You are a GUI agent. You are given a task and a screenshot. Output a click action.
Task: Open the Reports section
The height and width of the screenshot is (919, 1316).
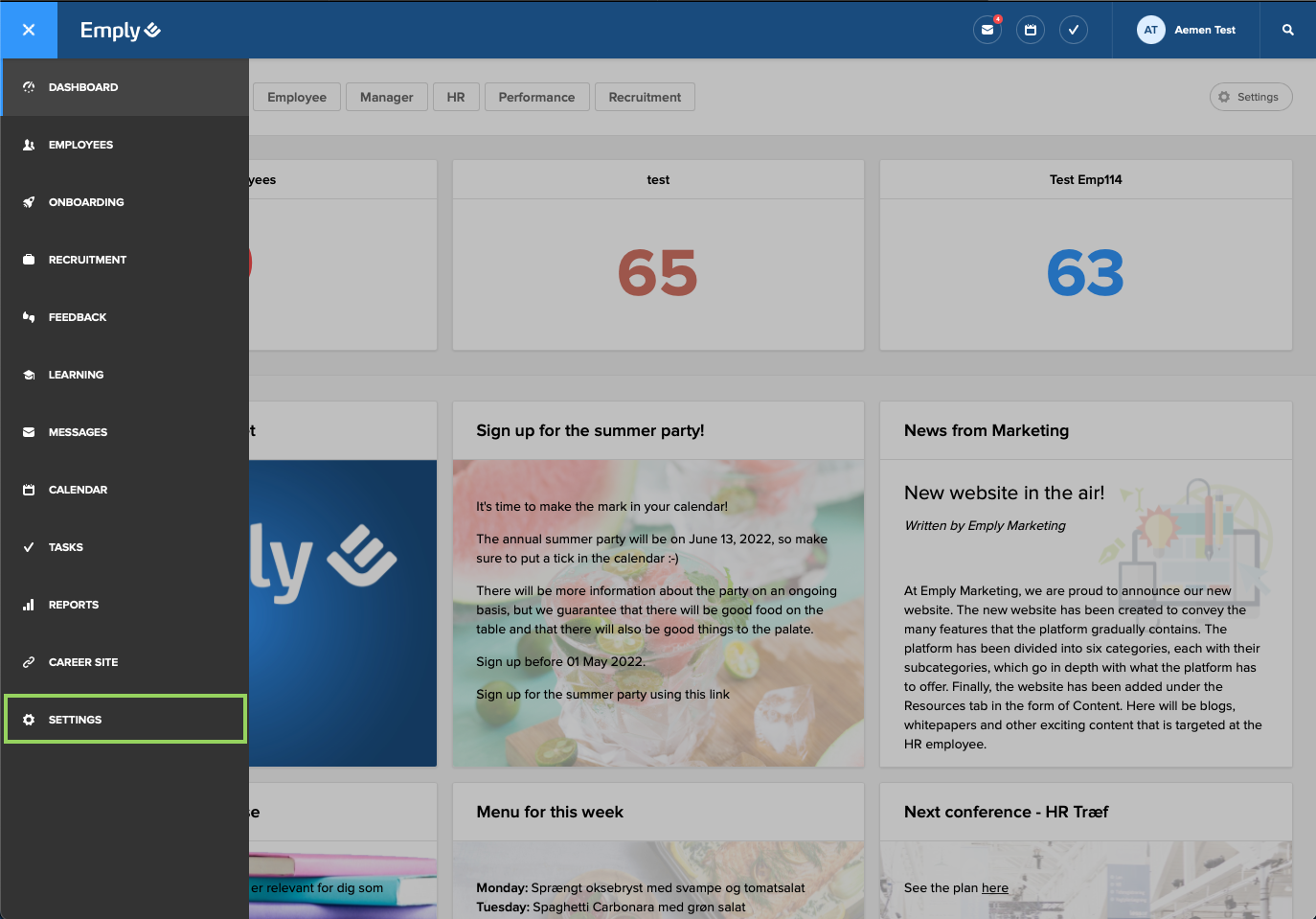[74, 604]
